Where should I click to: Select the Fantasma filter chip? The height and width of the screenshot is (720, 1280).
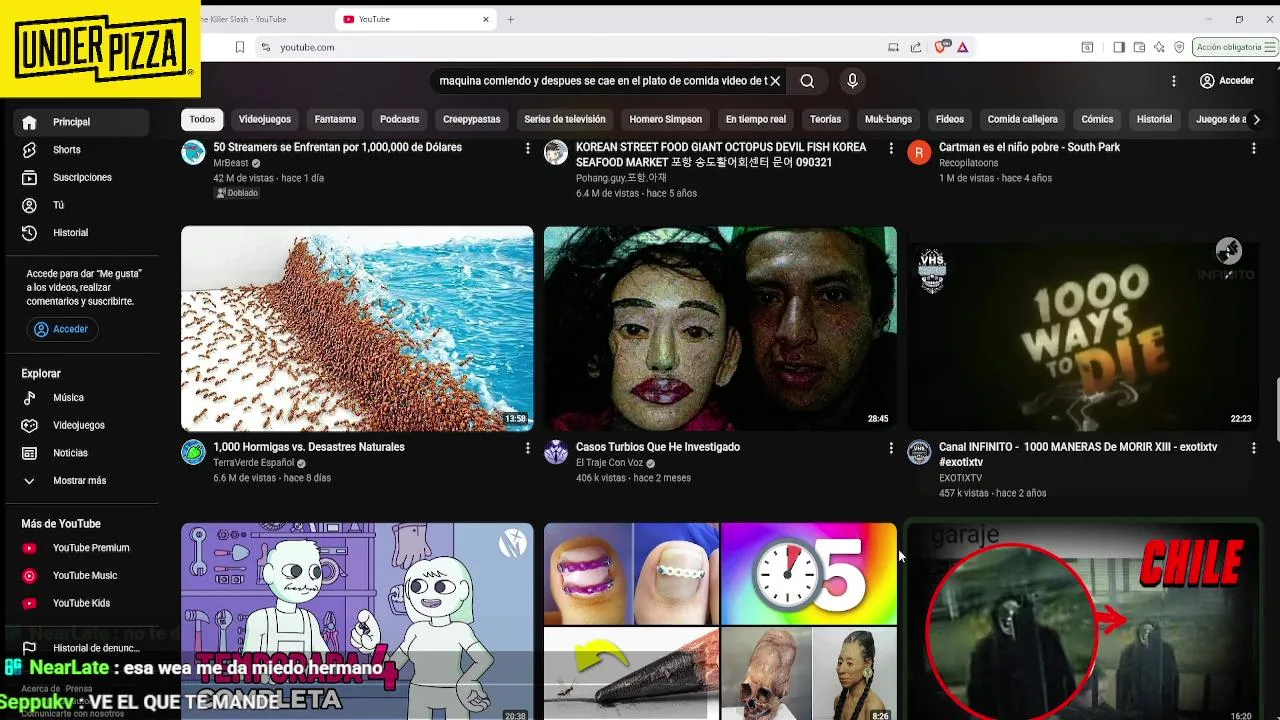(x=335, y=119)
